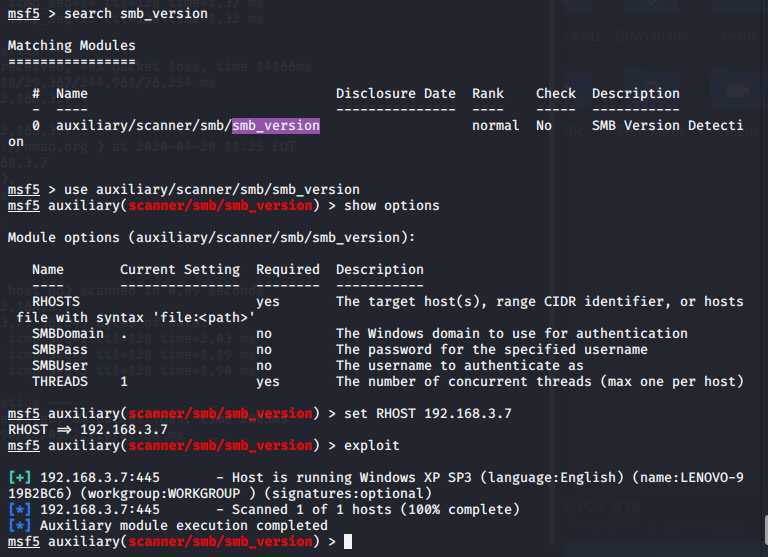Click the 'set RHOST 192.168.3.7' command

coord(428,414)
